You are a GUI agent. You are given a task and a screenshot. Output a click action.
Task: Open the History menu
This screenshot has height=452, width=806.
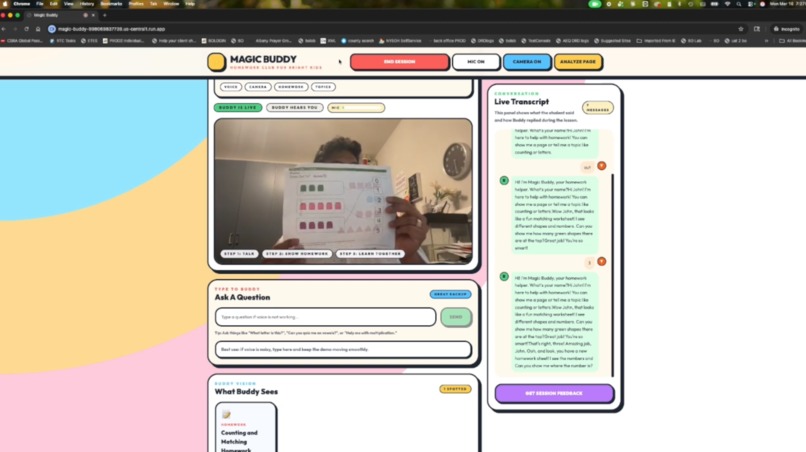[x=86, y=4]
